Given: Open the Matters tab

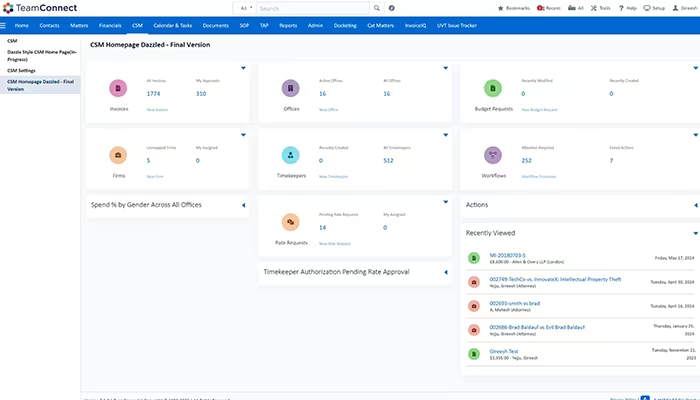Looking at the screenshot, I should click(79, 25).
